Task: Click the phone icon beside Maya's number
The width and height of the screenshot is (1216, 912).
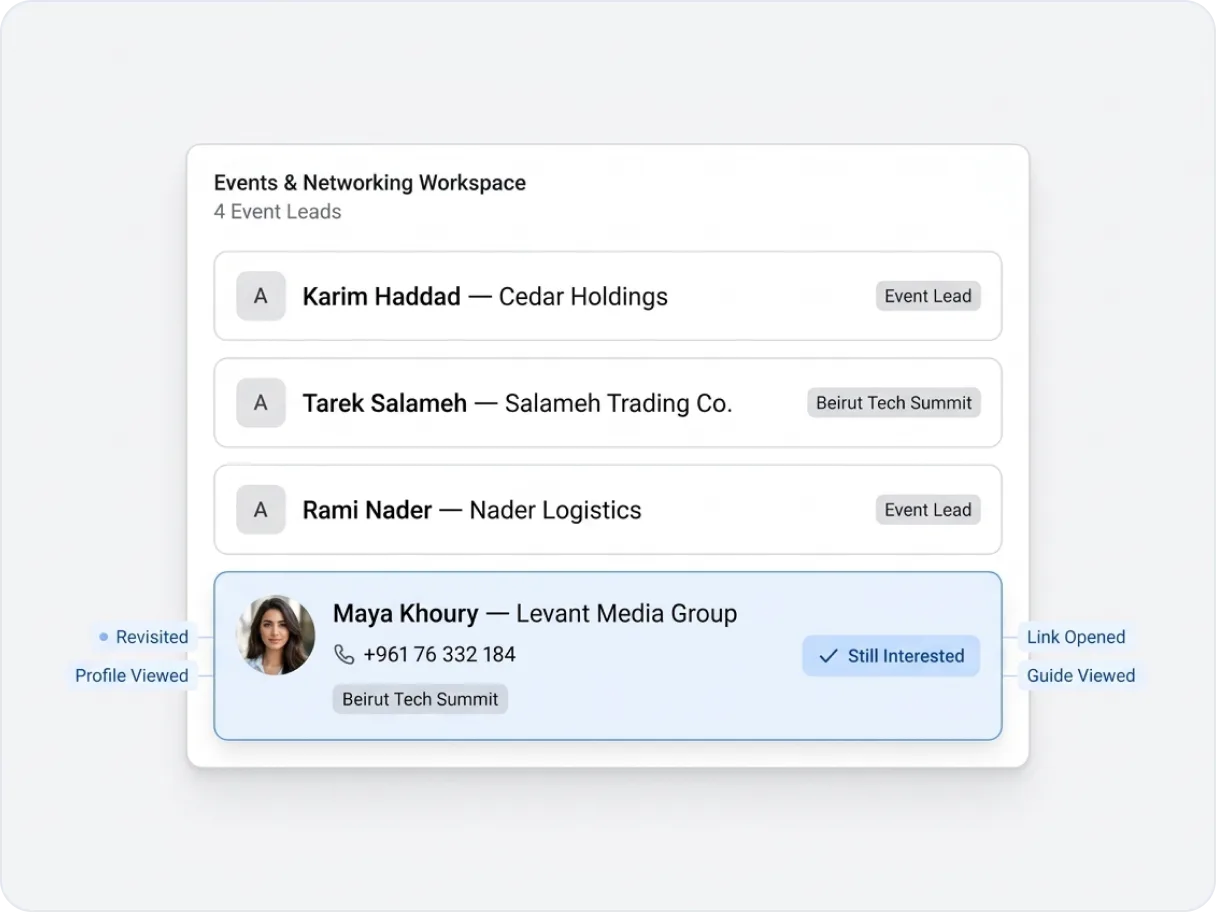Action: click(x=345, y=654)
